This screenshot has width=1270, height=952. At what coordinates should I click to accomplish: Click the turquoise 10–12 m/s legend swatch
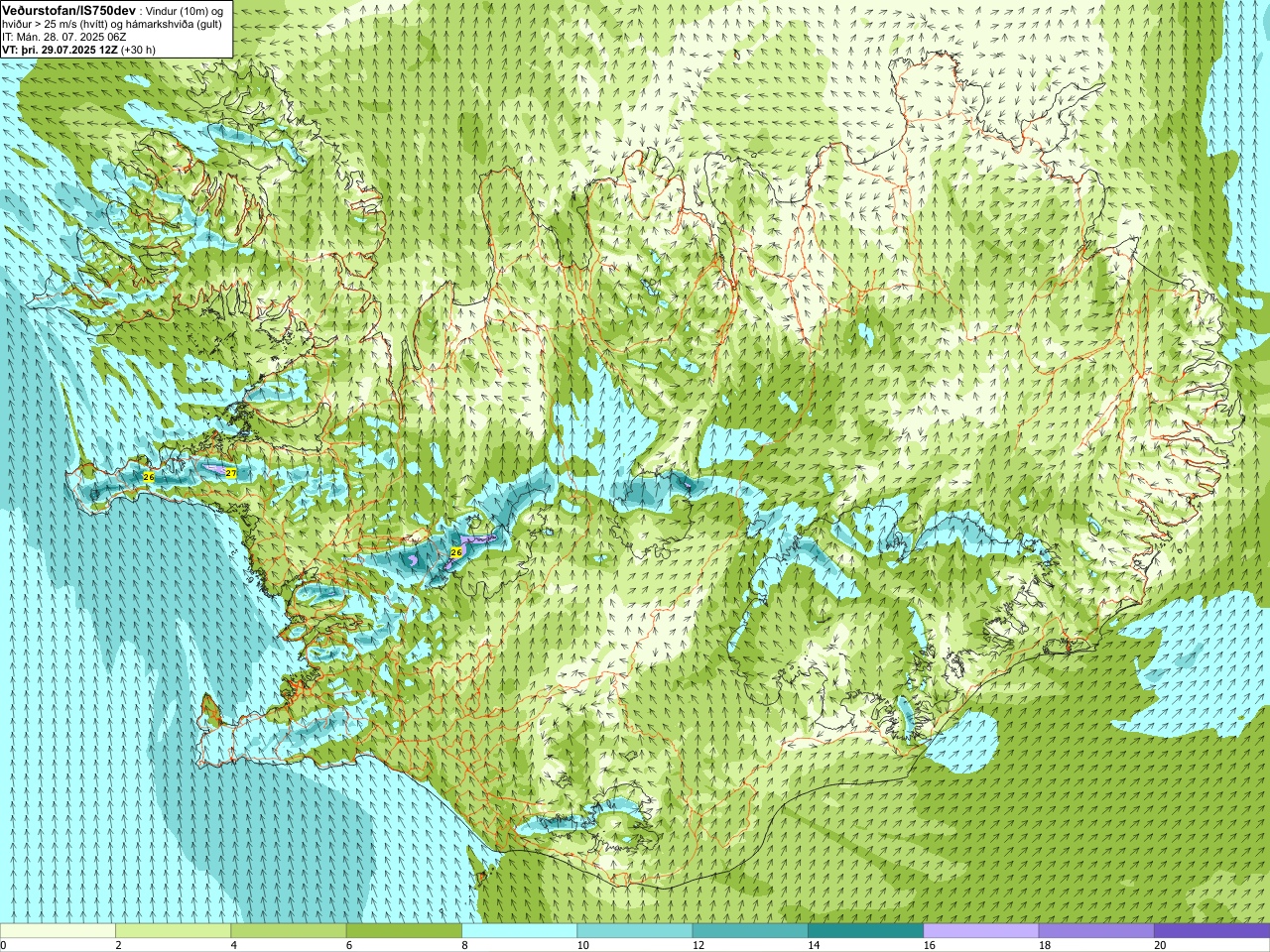[635, 931]
